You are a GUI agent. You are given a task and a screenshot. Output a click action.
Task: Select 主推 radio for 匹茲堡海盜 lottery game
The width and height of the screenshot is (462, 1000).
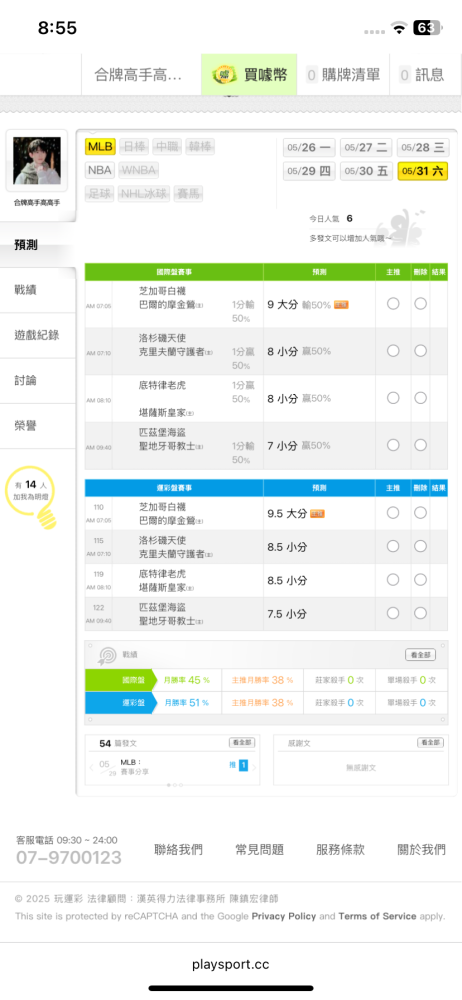click(x=393, y=613)
